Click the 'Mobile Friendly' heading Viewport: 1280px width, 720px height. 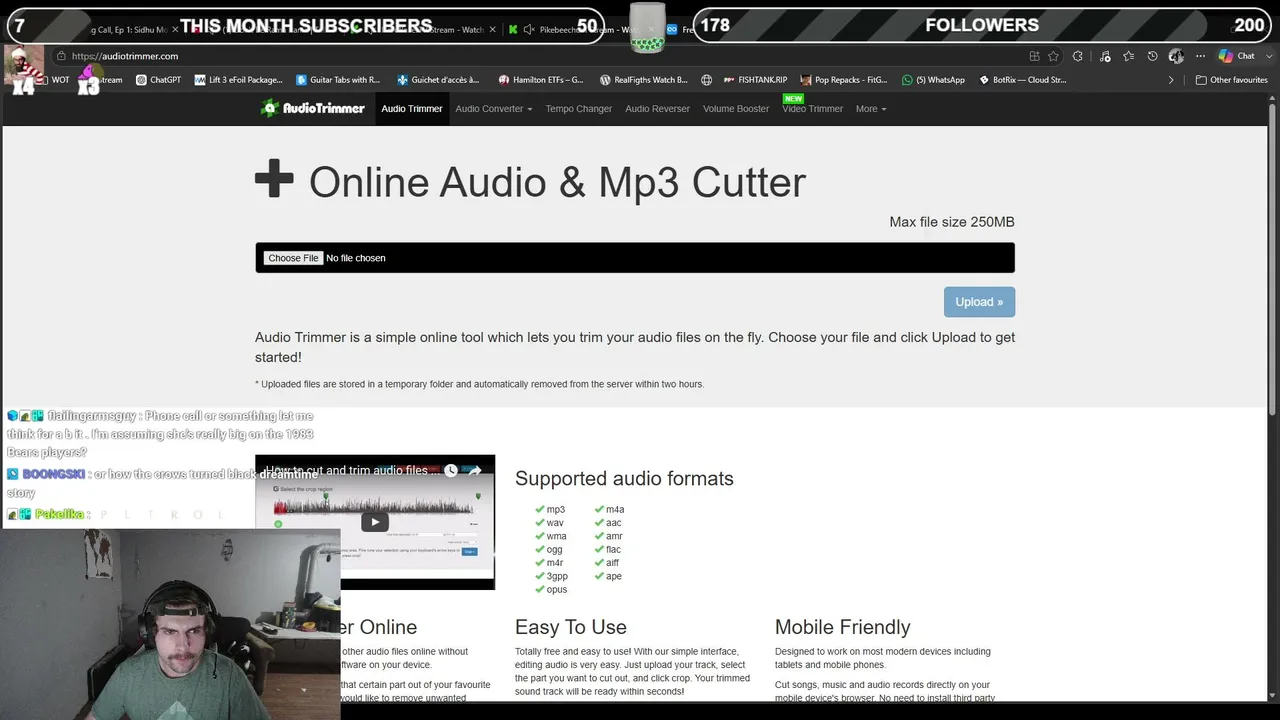tap(843, 627)
